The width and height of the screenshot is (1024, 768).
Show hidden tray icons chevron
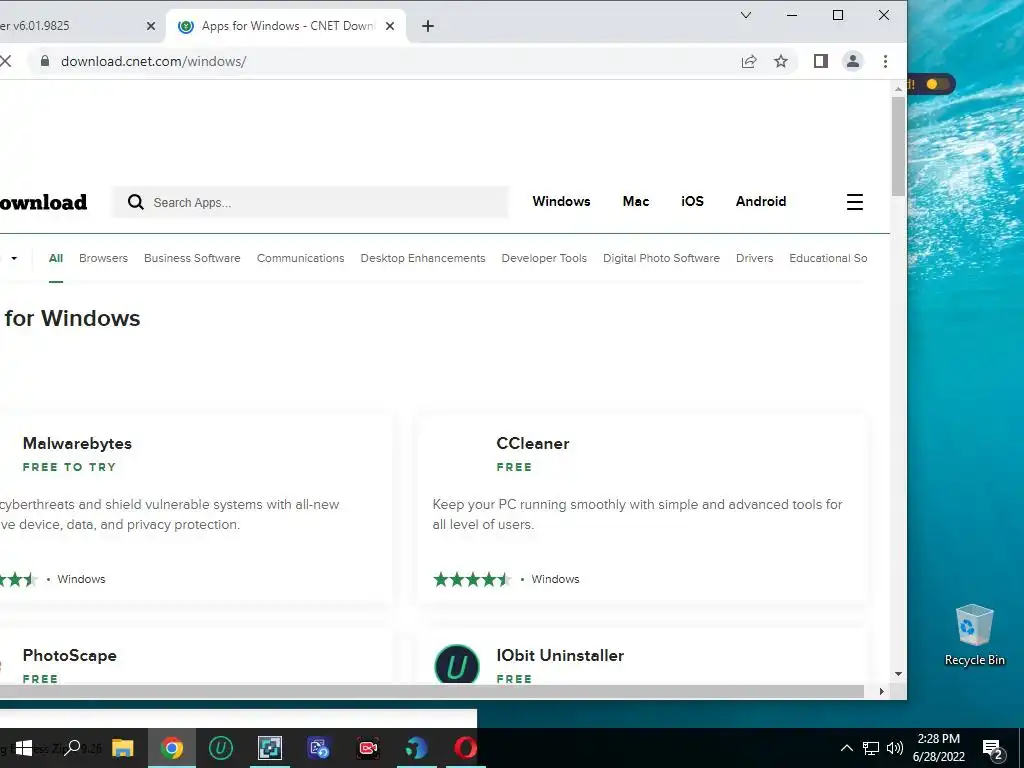(846, 748)
